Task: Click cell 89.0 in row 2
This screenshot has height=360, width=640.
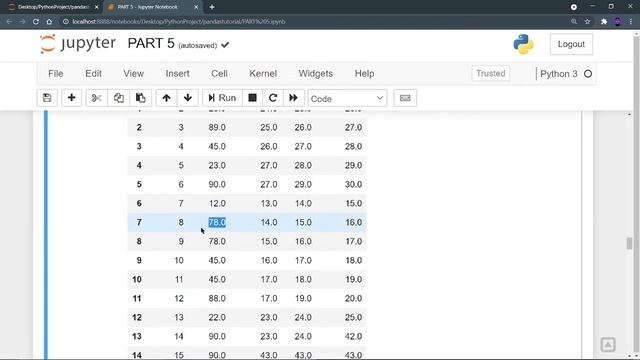Action: click(217, 127)
